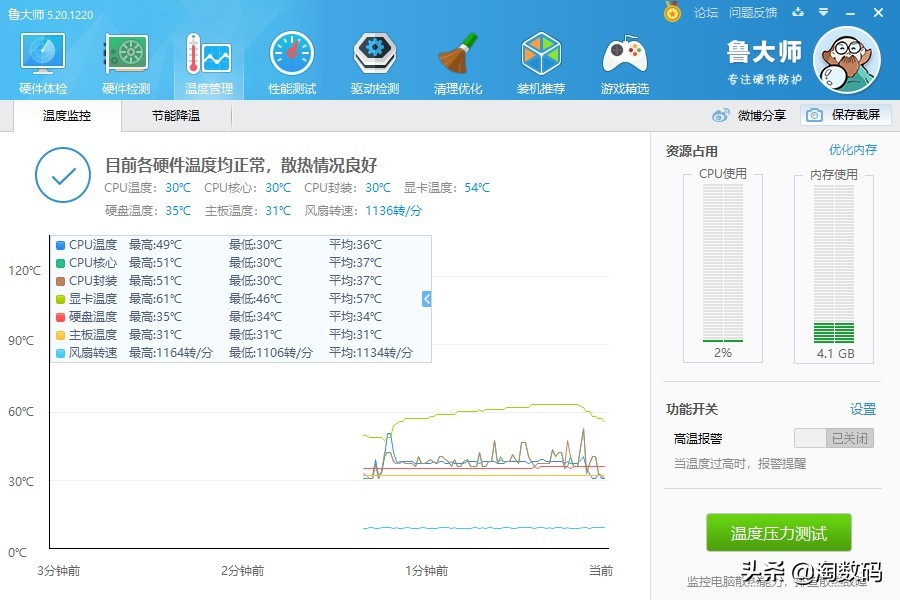Open the 设置 settings link
900x600 pixels.
tap(862, 409)
